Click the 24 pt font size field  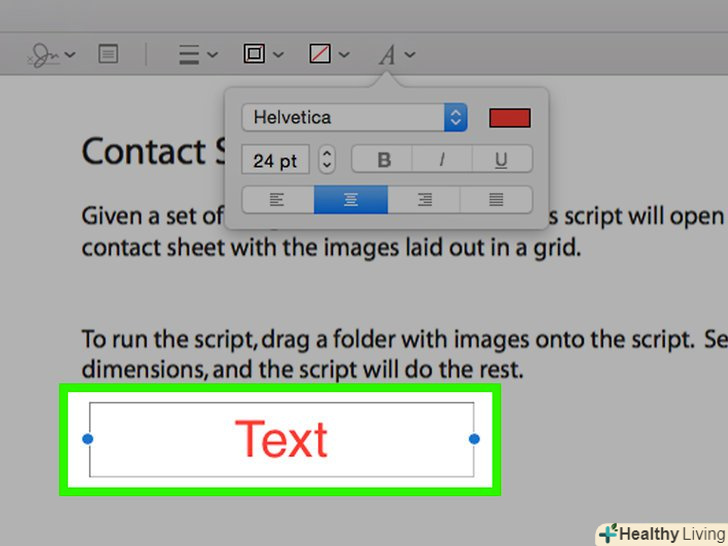[275, 159]
